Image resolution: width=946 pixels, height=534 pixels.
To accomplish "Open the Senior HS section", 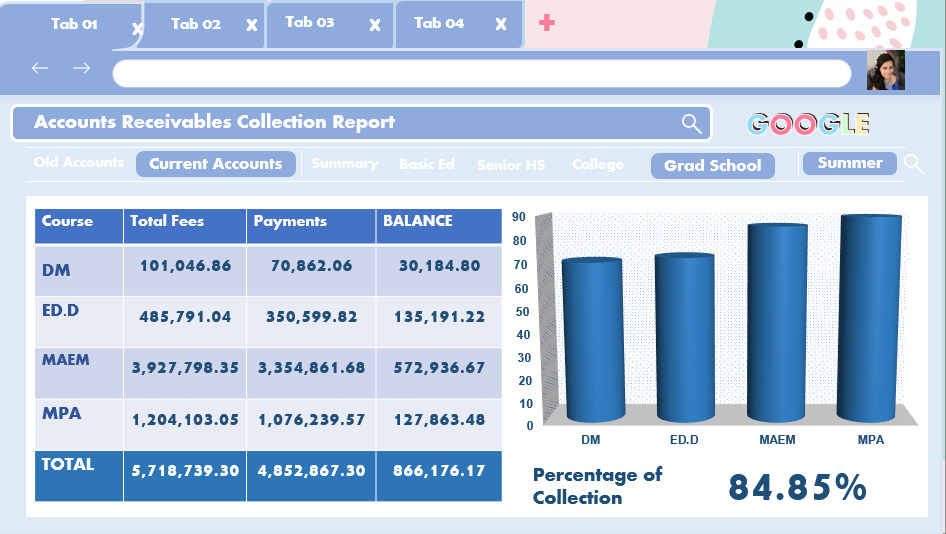I will tap(511, 165).
